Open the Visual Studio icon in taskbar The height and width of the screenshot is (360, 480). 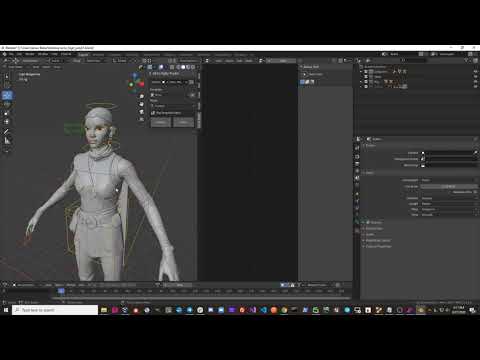pos(253,310)
